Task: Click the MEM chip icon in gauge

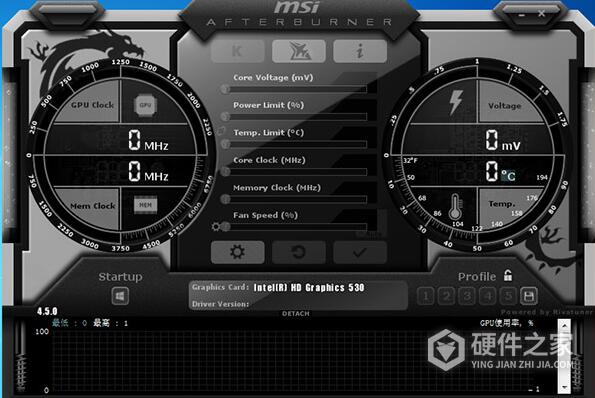Action: point(145,205)
